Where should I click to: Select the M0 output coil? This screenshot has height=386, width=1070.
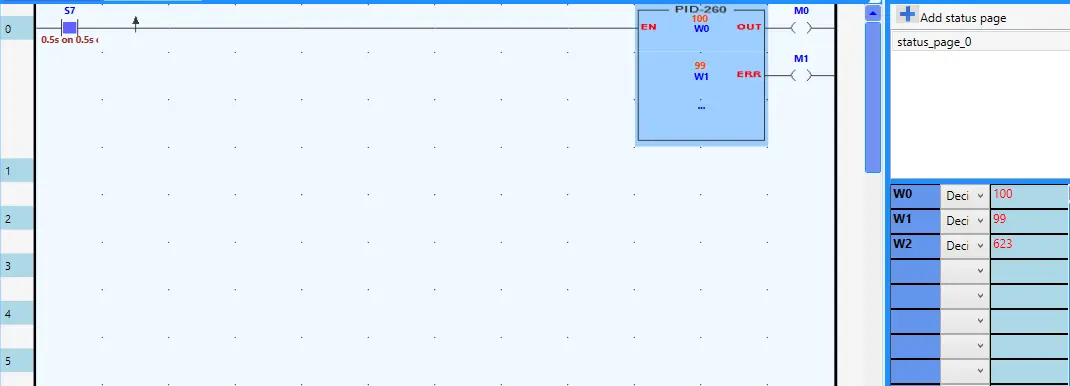[801, 28]
